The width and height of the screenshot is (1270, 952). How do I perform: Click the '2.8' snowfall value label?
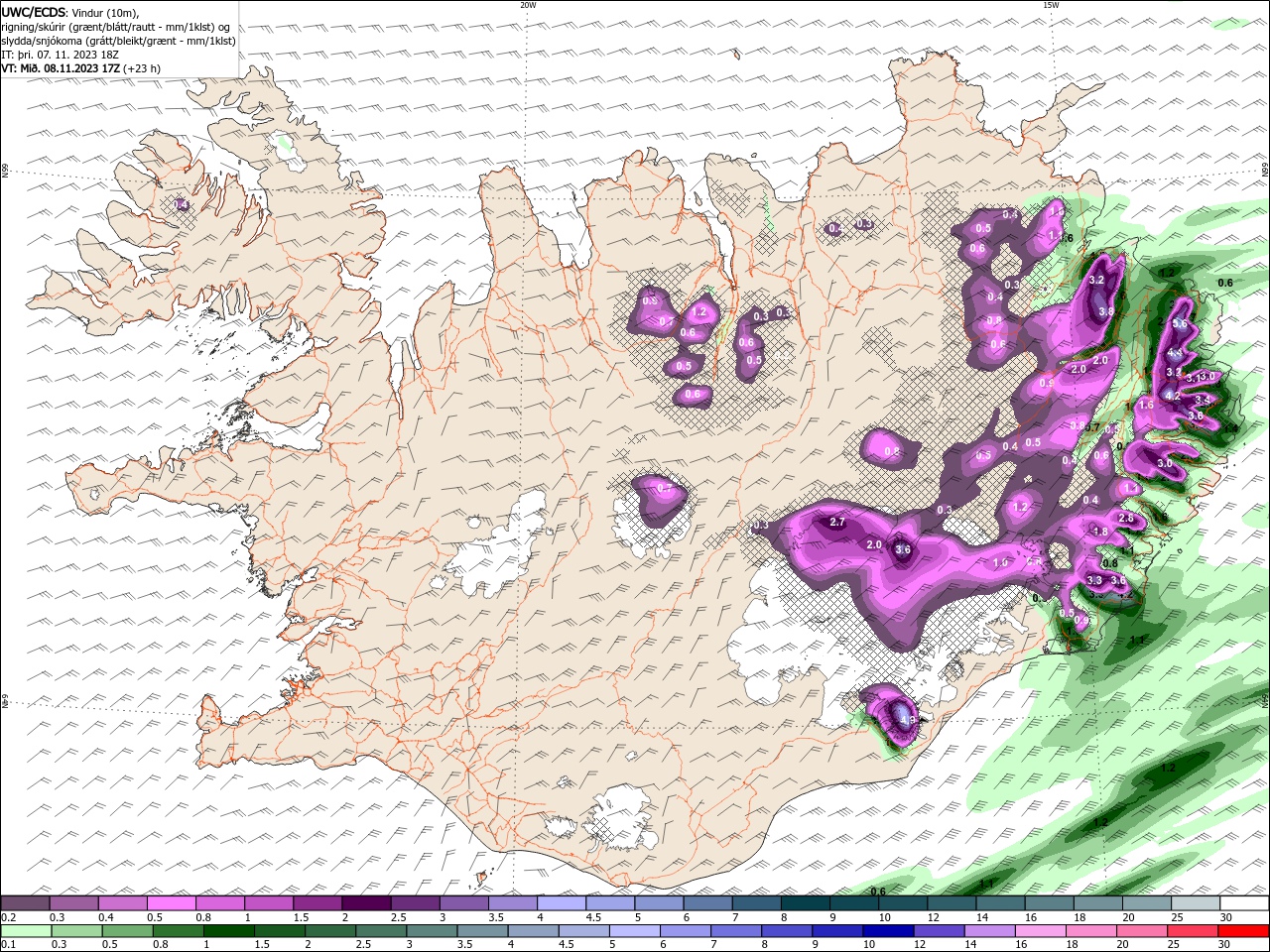pos(1126,519)
